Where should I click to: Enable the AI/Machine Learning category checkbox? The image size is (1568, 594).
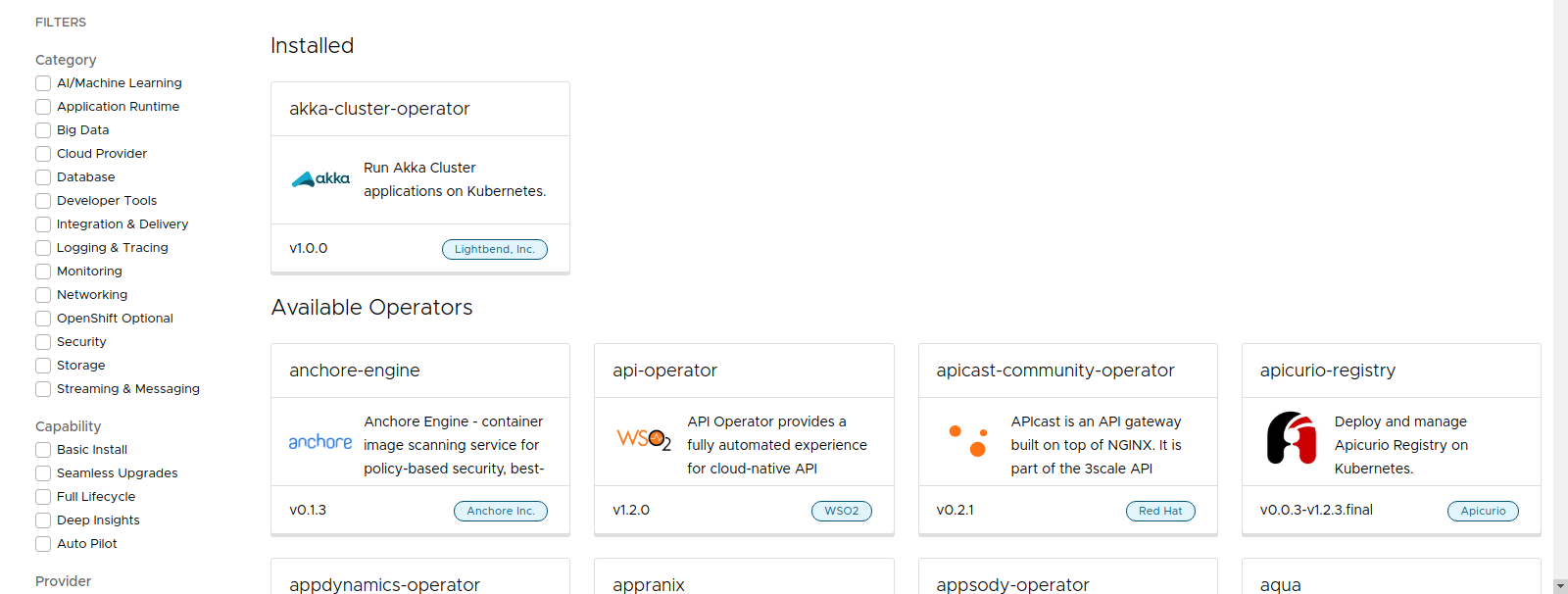click(x=43, y=83)
